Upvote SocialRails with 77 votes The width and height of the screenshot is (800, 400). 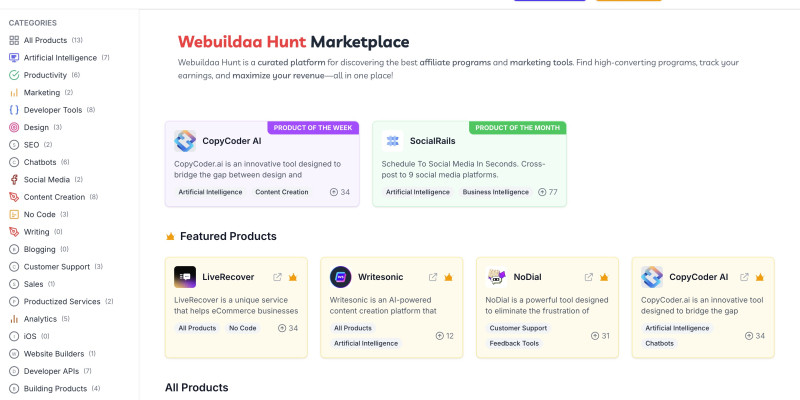tap(547, 191)
